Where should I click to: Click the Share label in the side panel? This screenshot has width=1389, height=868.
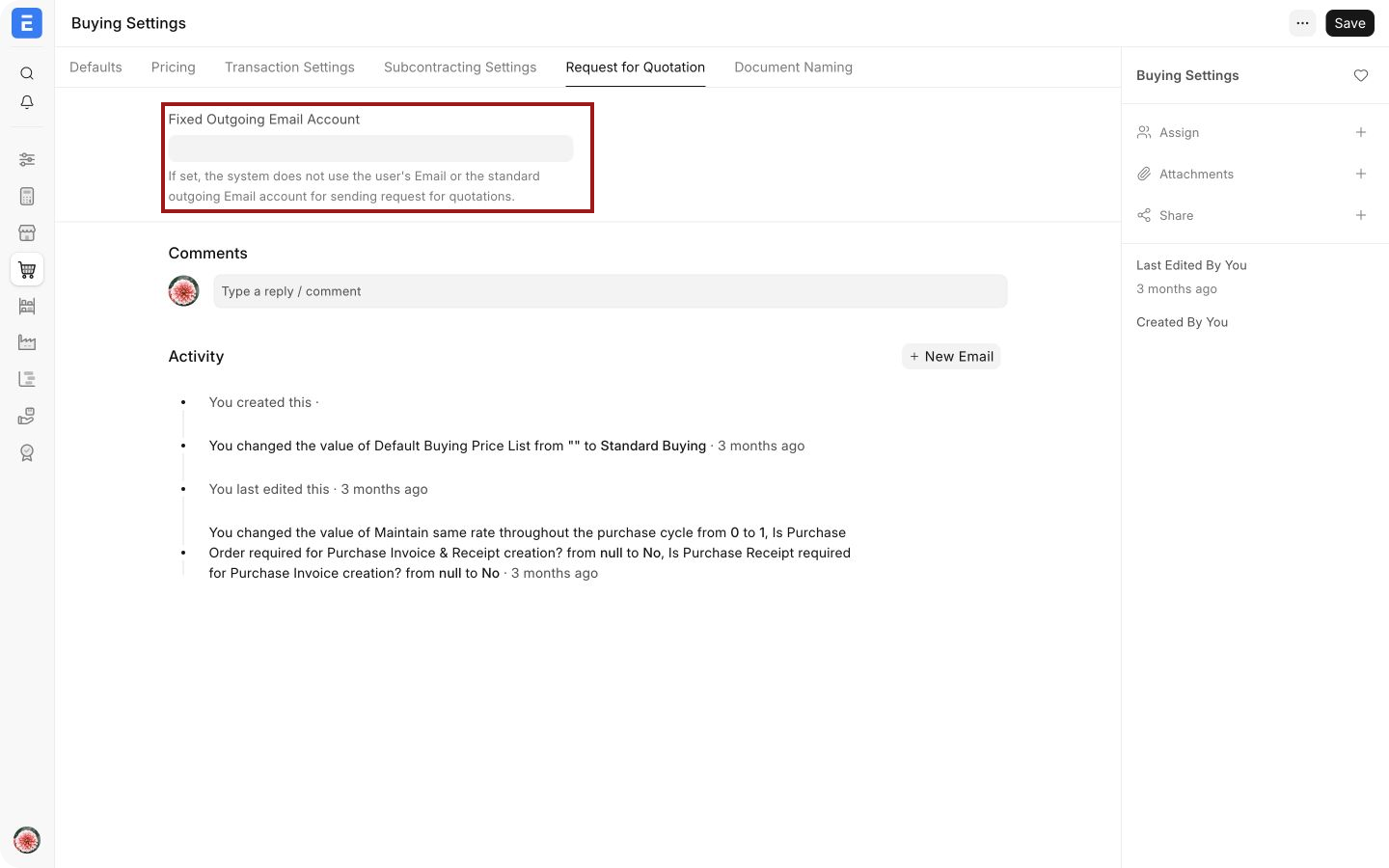point(1176,215)
